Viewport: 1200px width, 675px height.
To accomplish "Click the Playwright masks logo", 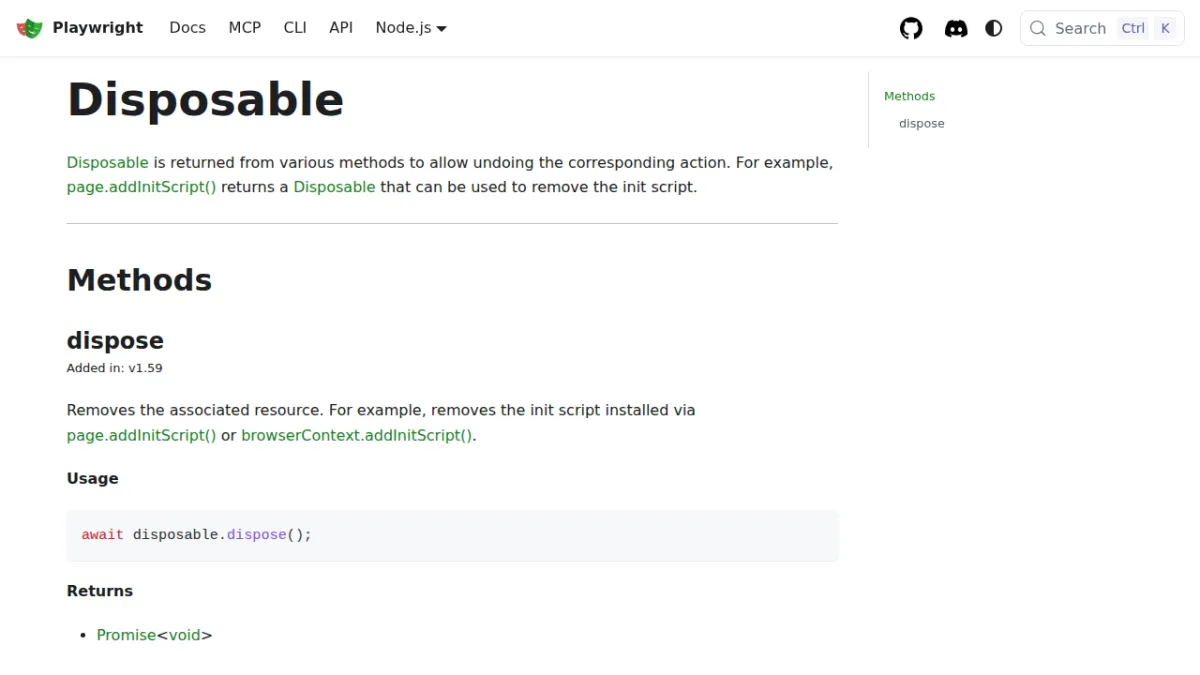I will 30,28.
